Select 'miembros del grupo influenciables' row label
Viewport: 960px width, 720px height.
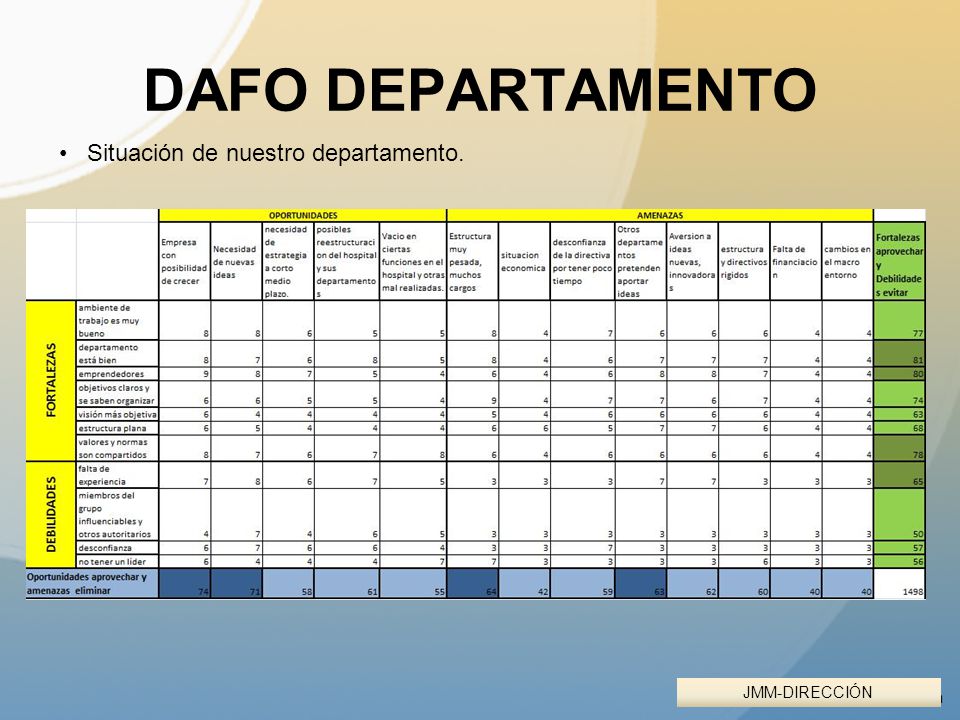click(117, 514)
